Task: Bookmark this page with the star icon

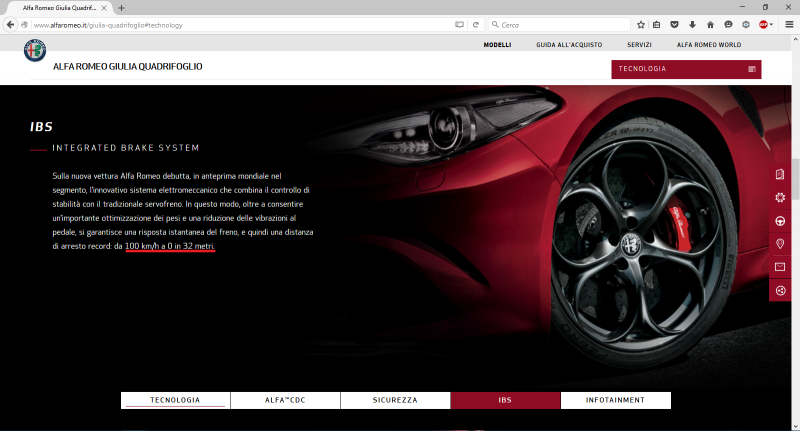Action: tap(641, 24)
